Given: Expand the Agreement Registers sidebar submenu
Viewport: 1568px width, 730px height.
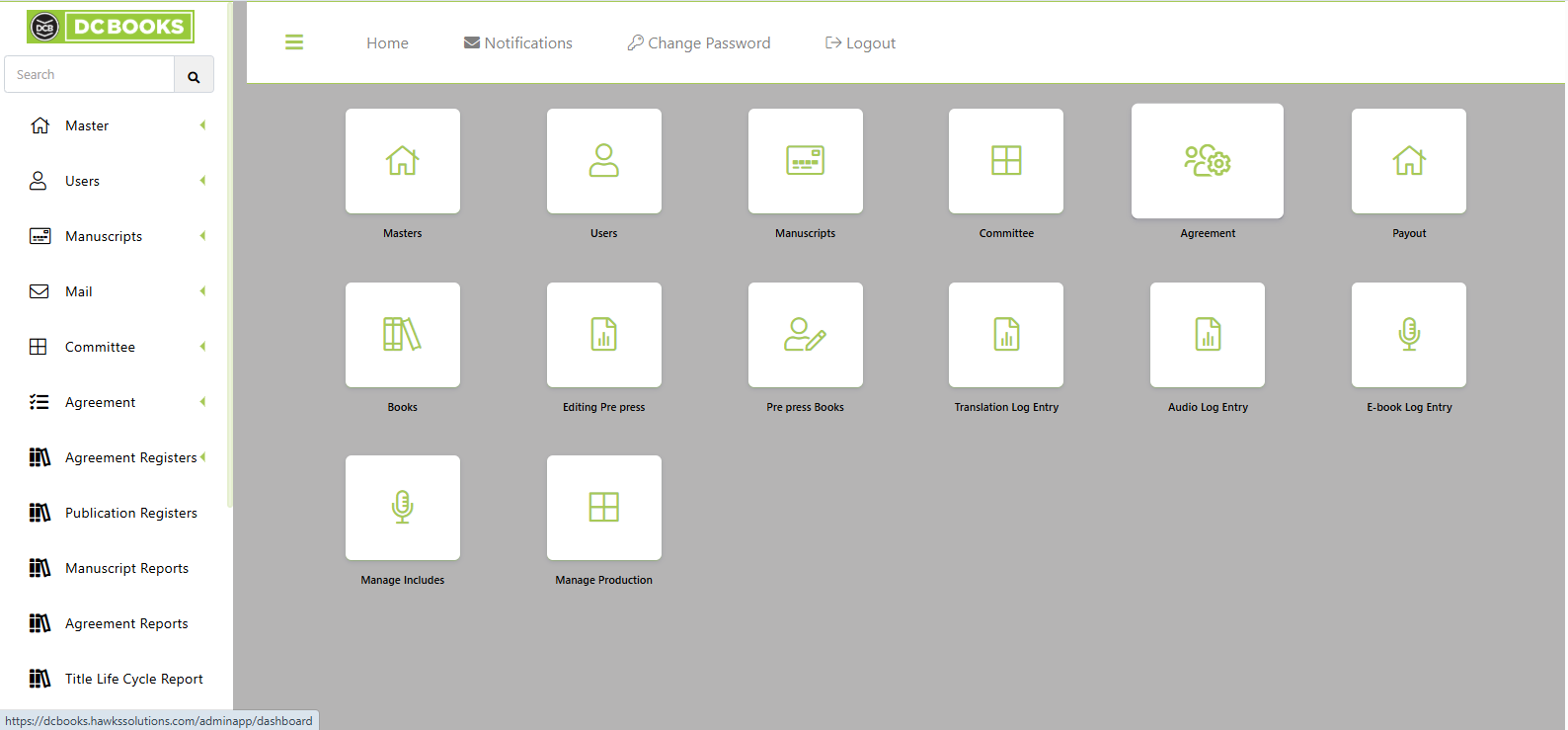Looking at the screenshot, I should [202, 457].
